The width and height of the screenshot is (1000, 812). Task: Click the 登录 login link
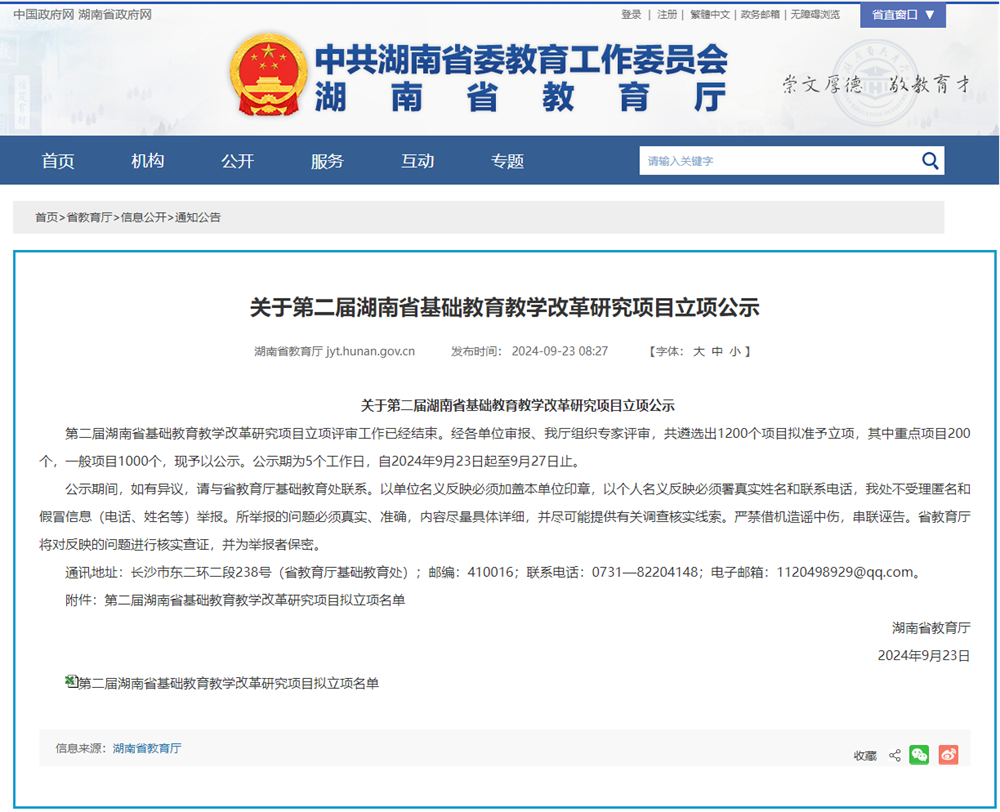[631, 15]
